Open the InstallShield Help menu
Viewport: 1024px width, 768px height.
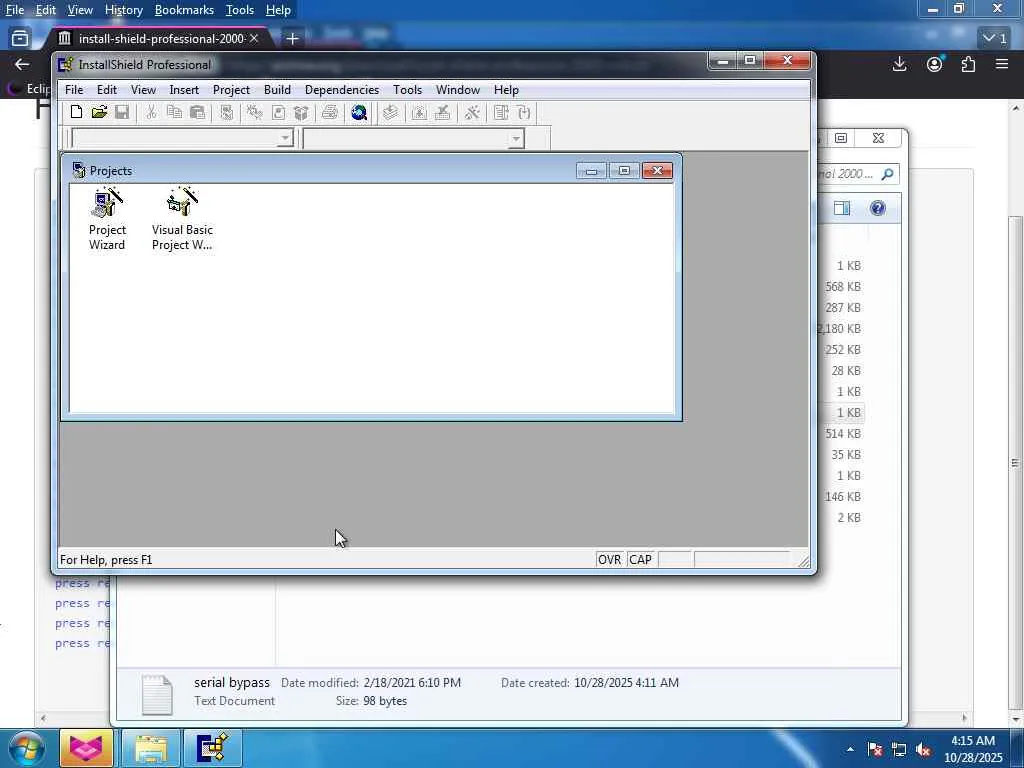click(x=506, y=89)
